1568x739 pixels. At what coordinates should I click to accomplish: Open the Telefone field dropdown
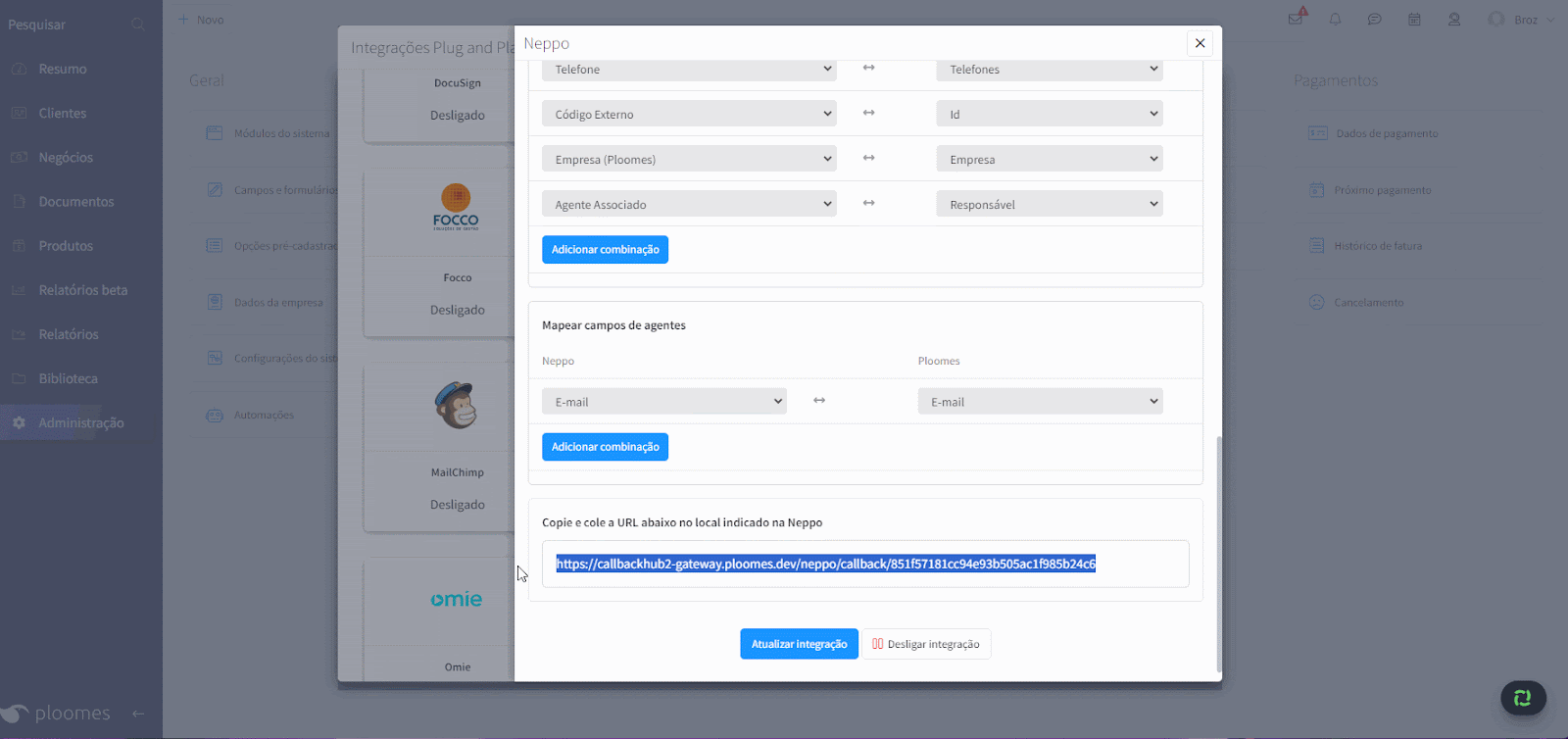[689, 69]
